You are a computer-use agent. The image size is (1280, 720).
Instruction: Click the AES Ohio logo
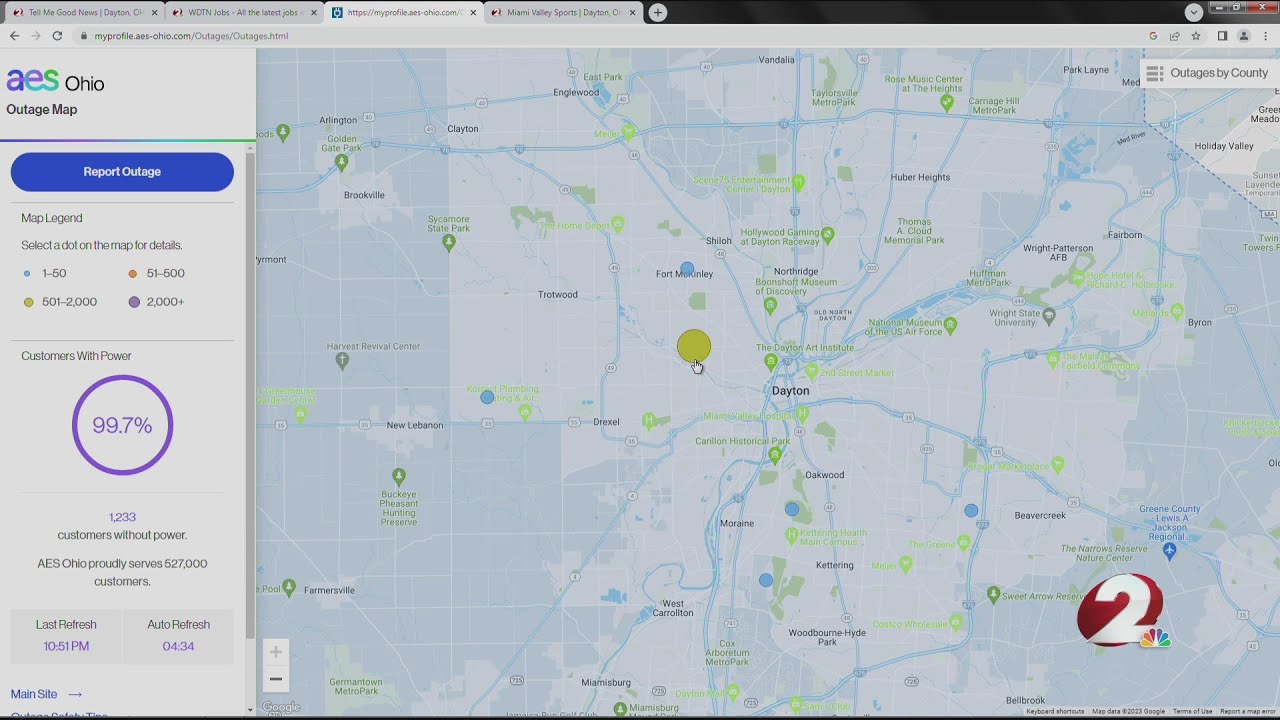(55, 82)
